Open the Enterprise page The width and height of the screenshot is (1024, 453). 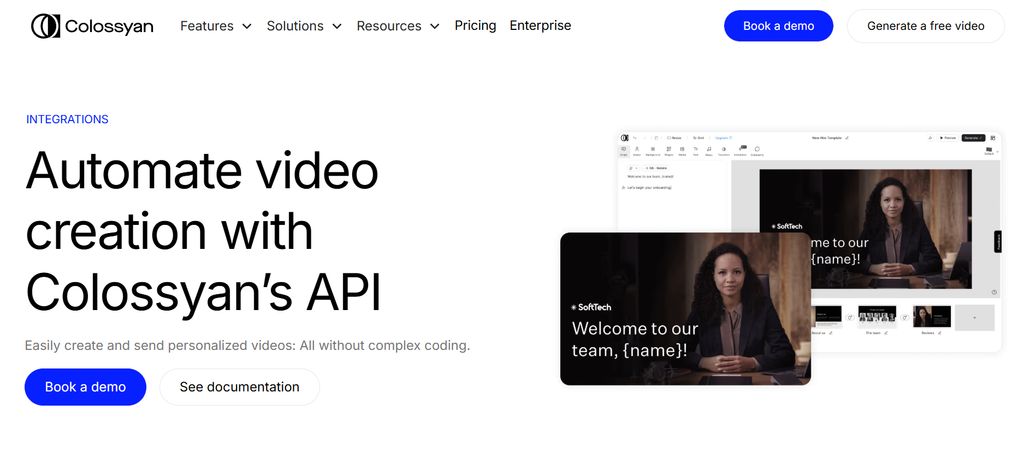(x=540, y=25)
